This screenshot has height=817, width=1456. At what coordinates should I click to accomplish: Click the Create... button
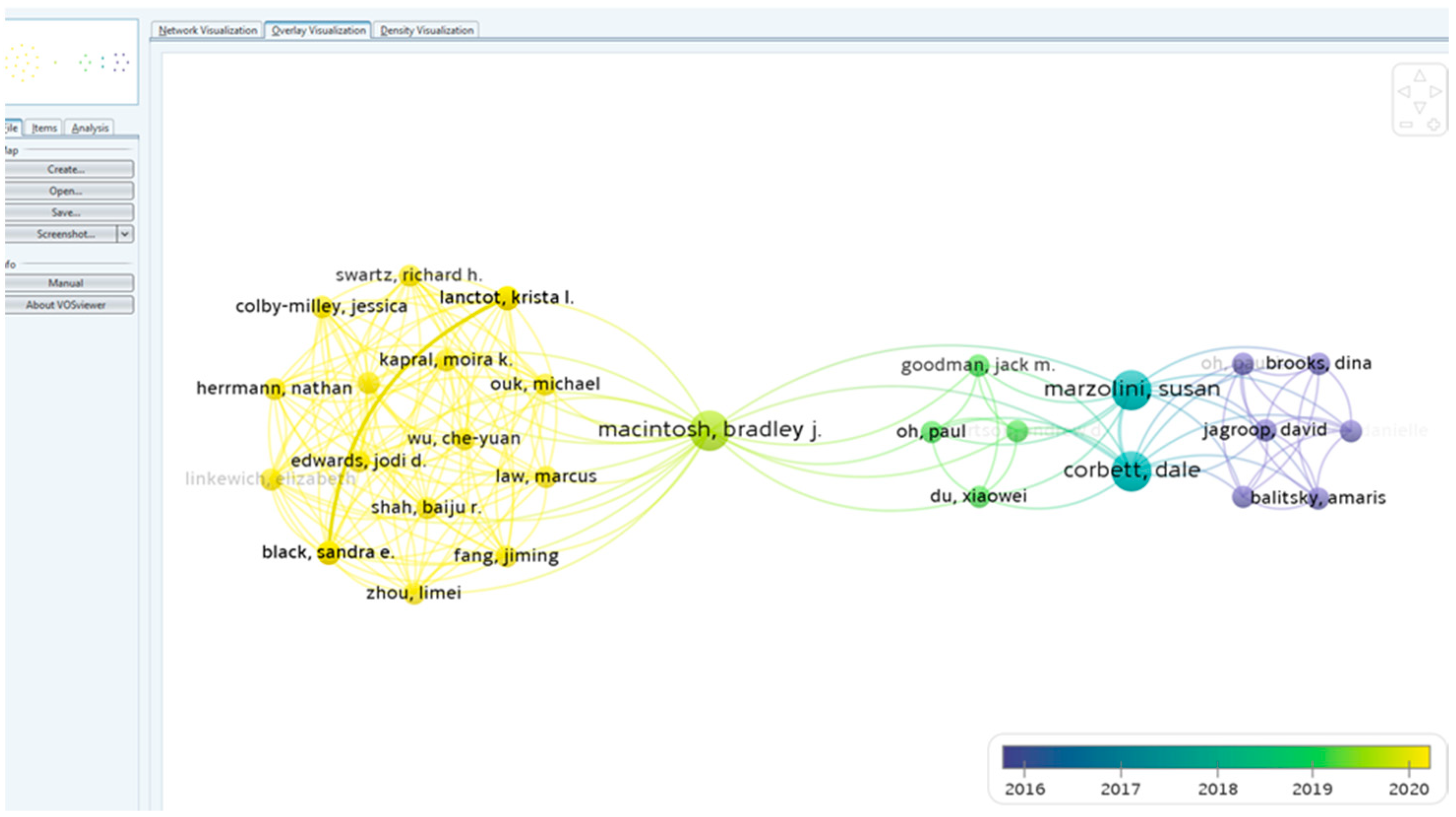pos(66,169)
